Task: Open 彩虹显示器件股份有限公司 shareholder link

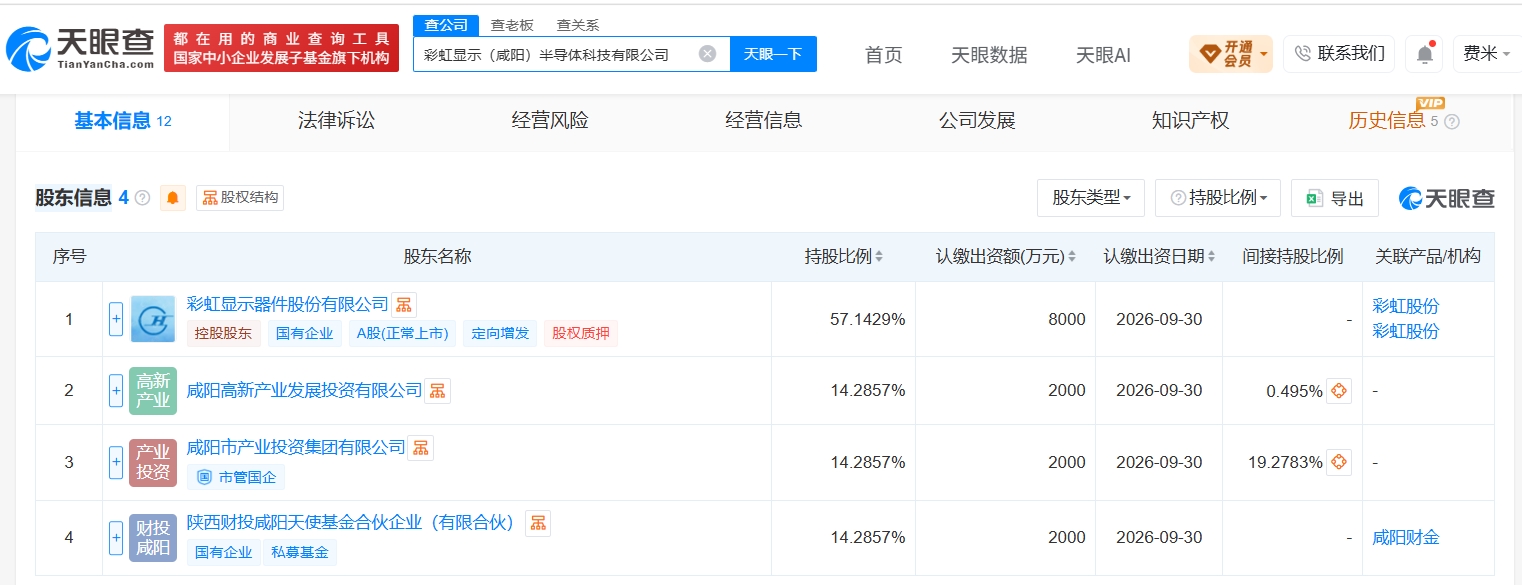Action: [287, 303]
